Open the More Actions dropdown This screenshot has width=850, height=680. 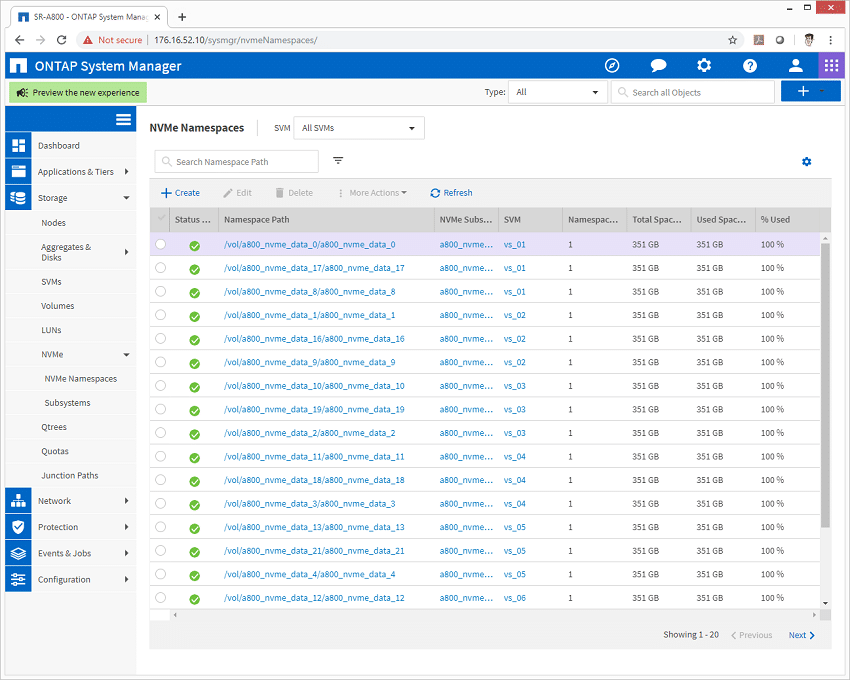coord(372,193)
